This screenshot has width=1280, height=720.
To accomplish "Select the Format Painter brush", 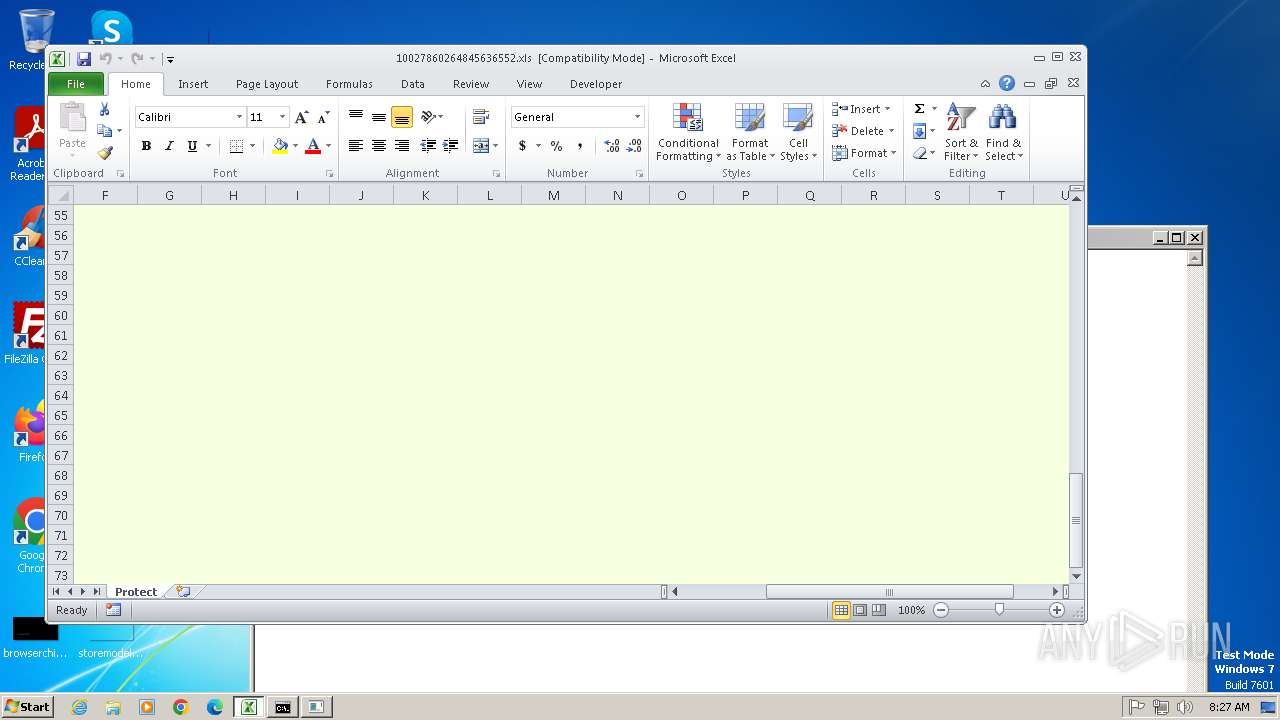I will tap(104, 153).
